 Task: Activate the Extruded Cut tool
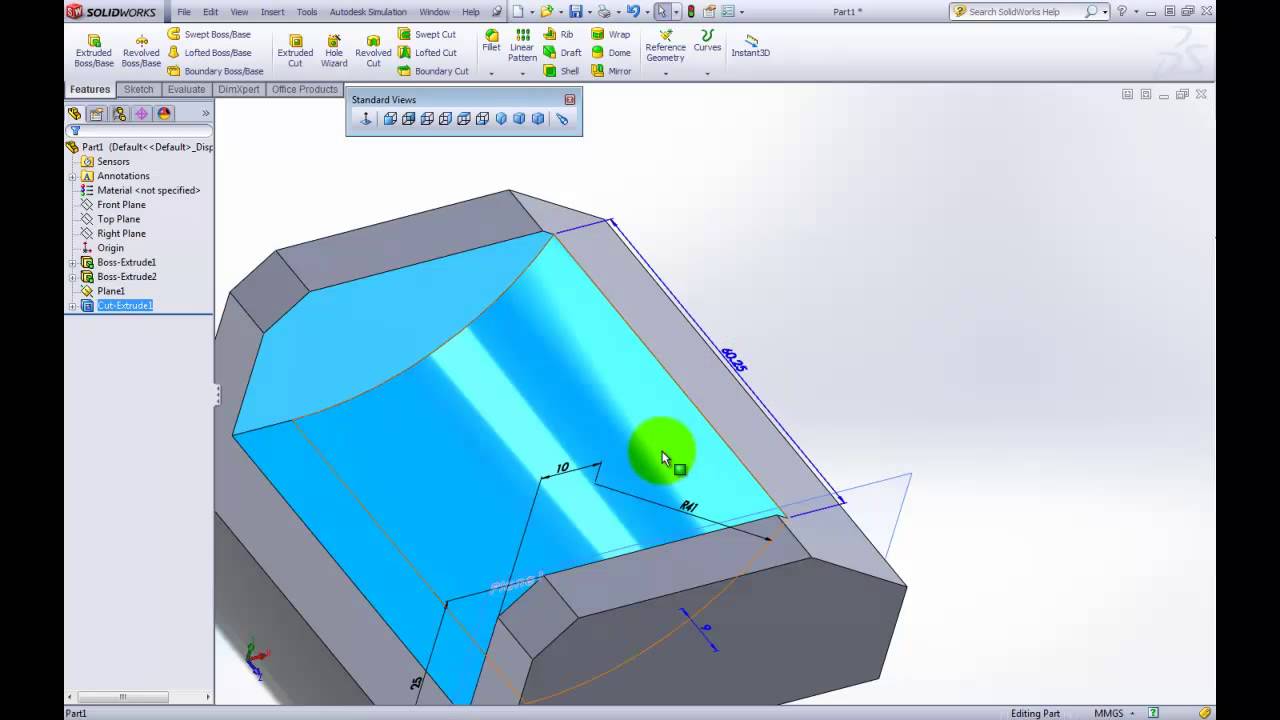(x=295, y=51)
